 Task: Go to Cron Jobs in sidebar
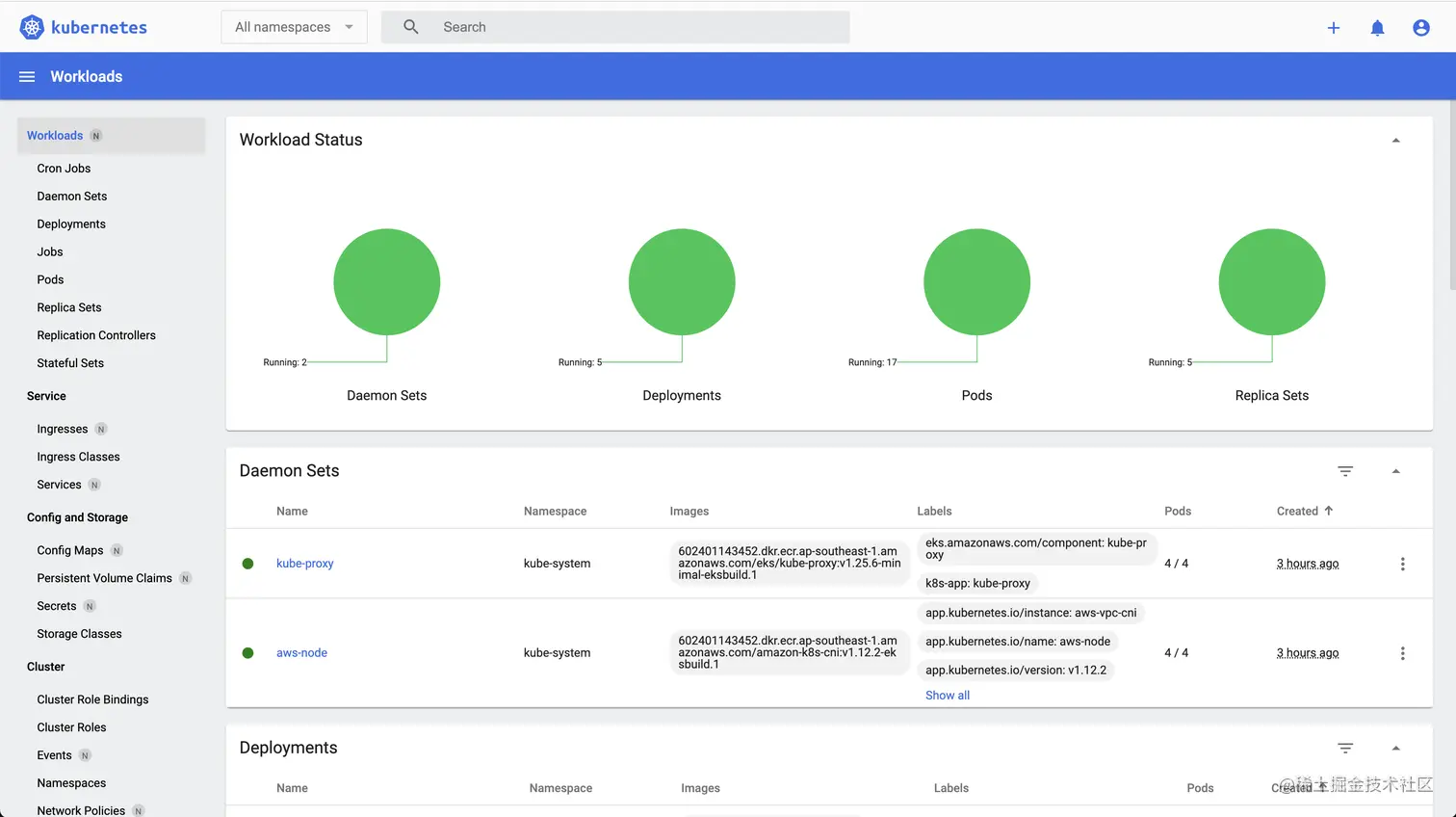point(64,169)
